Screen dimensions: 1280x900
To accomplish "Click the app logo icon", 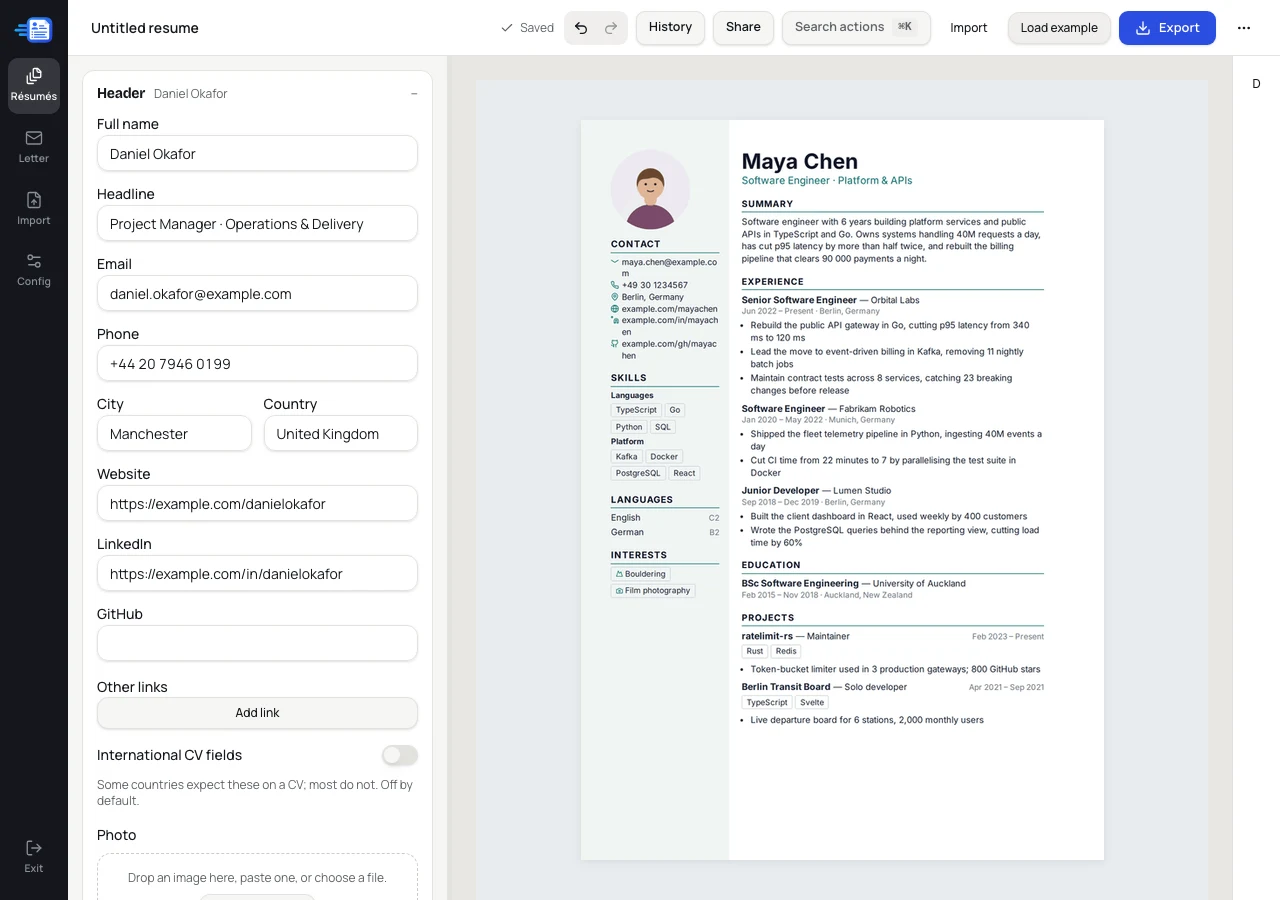I will pyautogui.click(x=33, y=29).
